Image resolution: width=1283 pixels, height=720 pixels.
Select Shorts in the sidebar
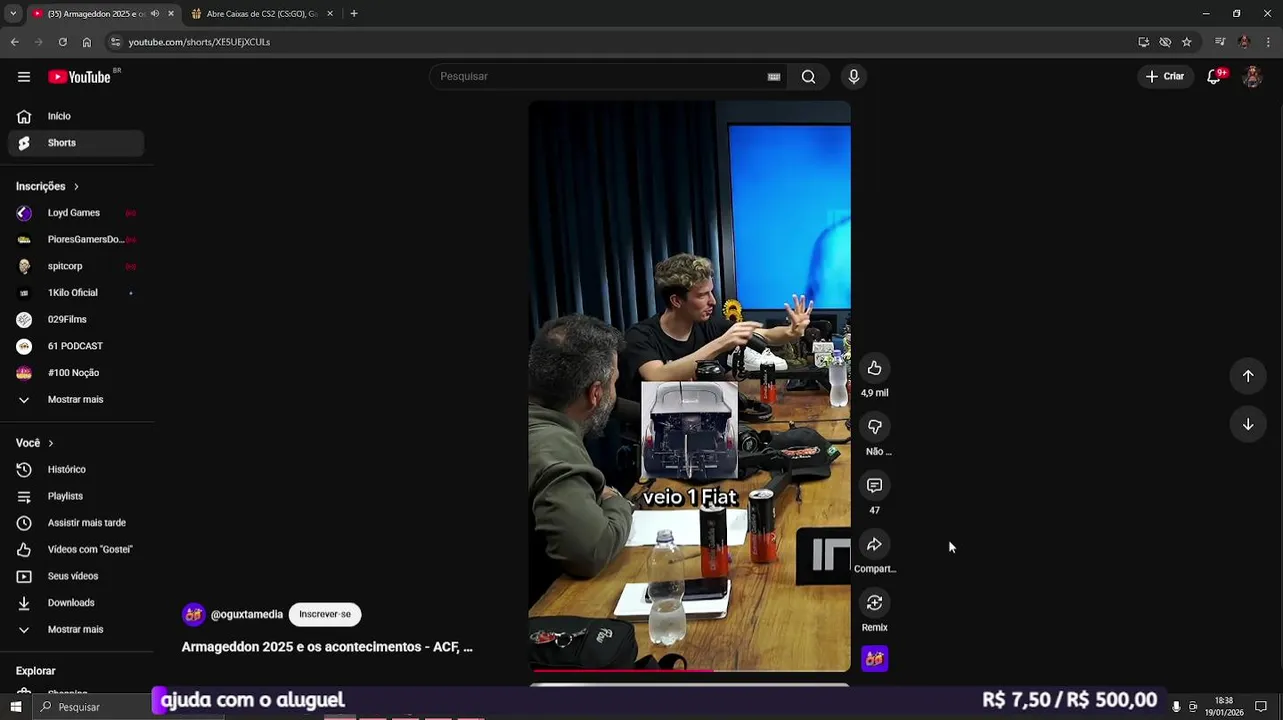point(76,143)
